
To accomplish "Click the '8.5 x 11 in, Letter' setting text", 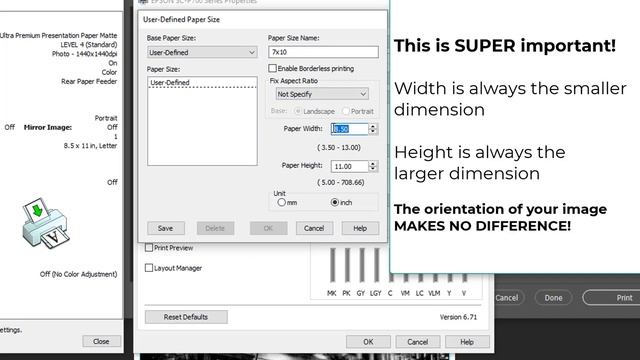I will [x=90, y=146].
